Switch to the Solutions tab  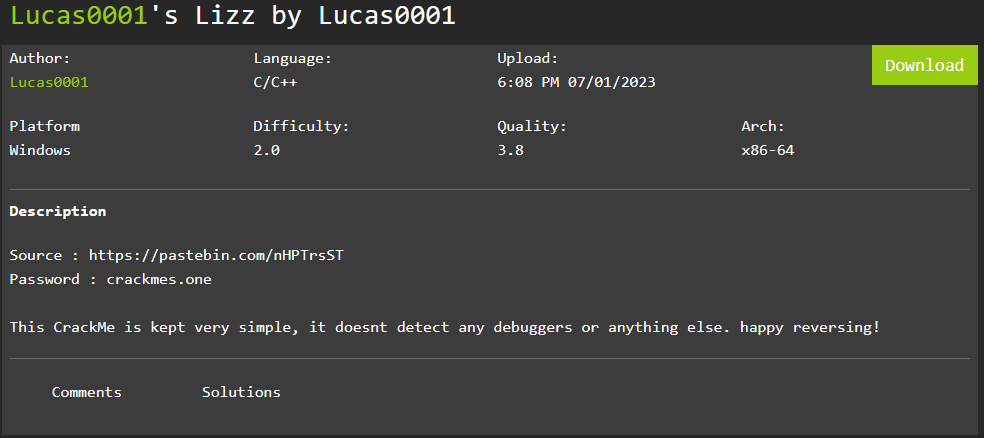pyautogui.click(x=241, y=392)
